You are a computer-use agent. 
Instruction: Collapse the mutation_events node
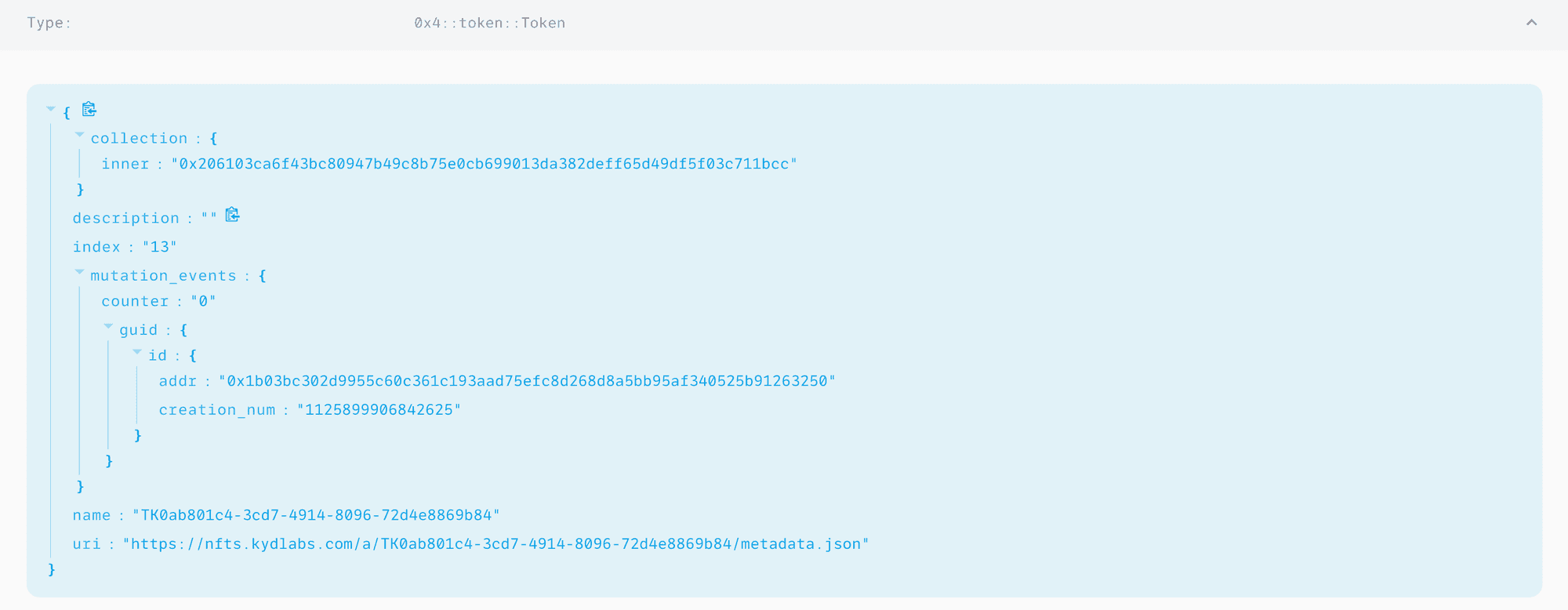coord(79,272)
